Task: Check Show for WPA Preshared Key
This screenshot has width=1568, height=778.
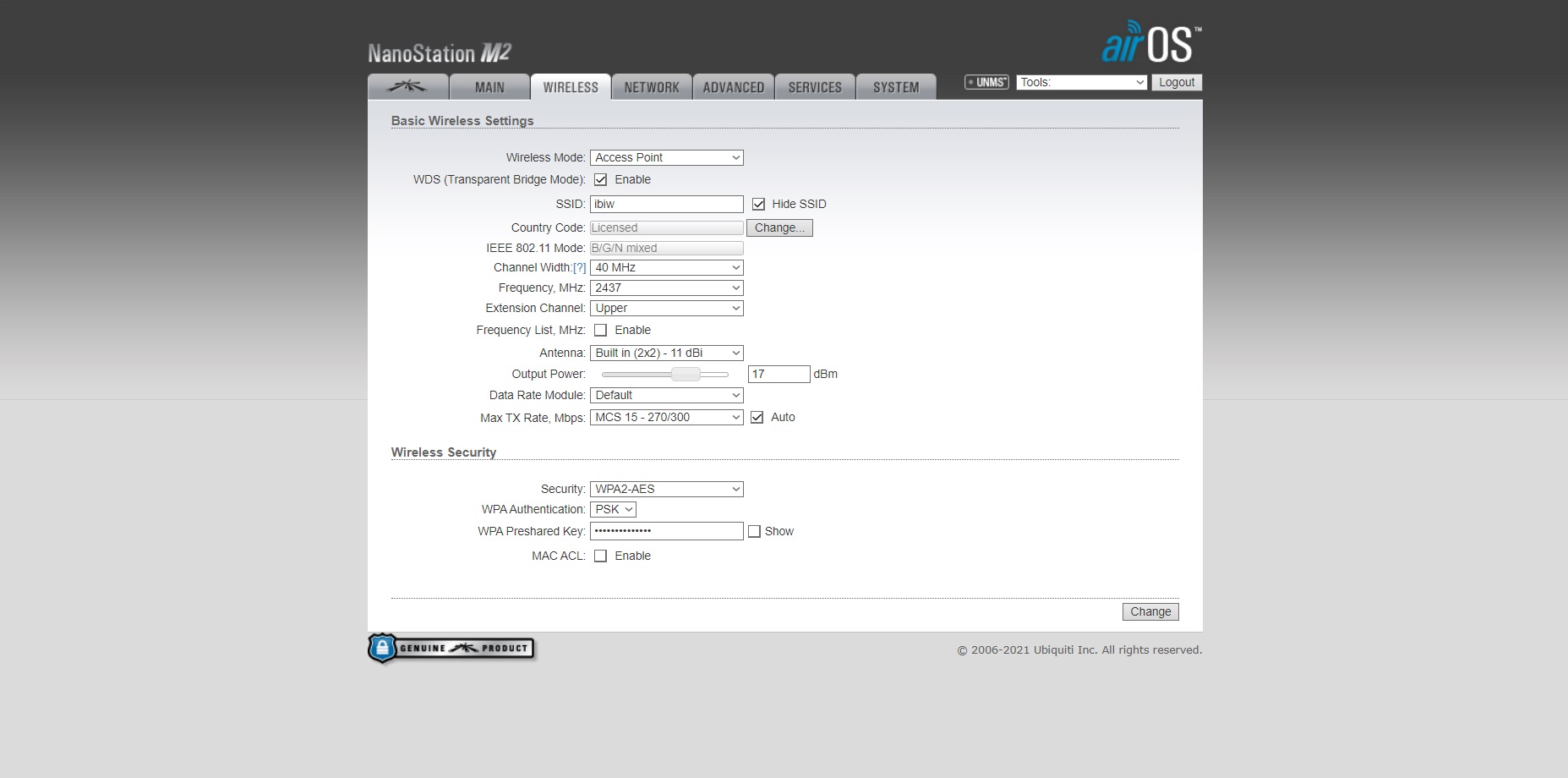Action: click(x=755, y=531)
